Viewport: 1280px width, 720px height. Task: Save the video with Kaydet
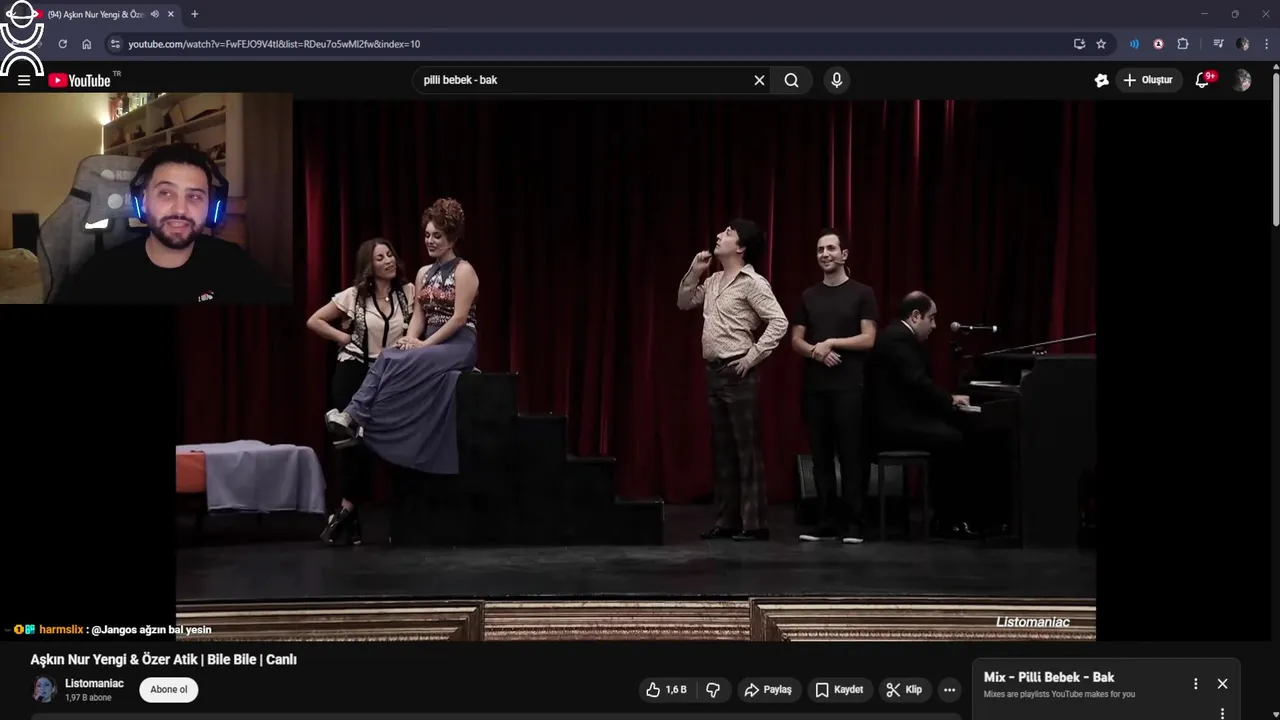pos(839,690)
